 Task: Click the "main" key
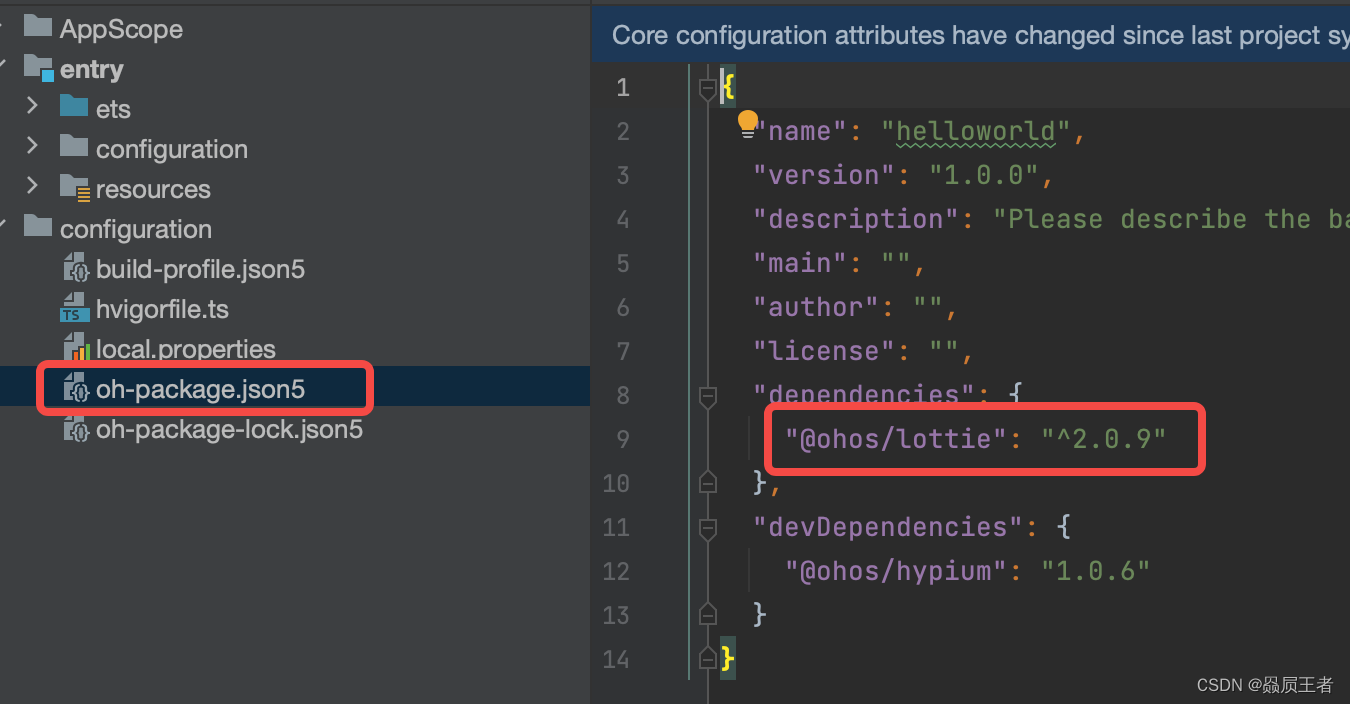click(801, 263)
